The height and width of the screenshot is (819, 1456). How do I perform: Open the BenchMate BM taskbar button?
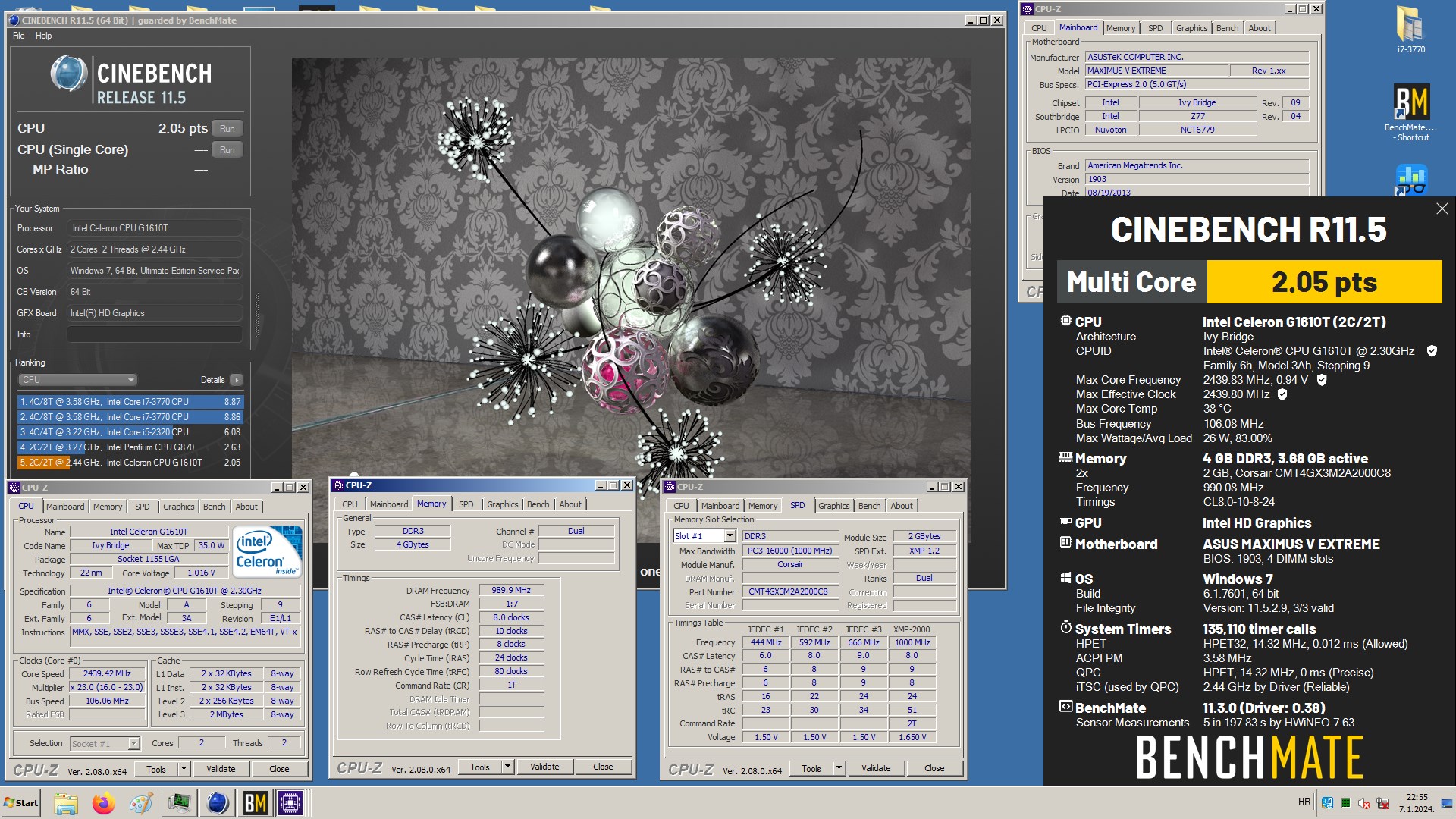coord(255,802)
